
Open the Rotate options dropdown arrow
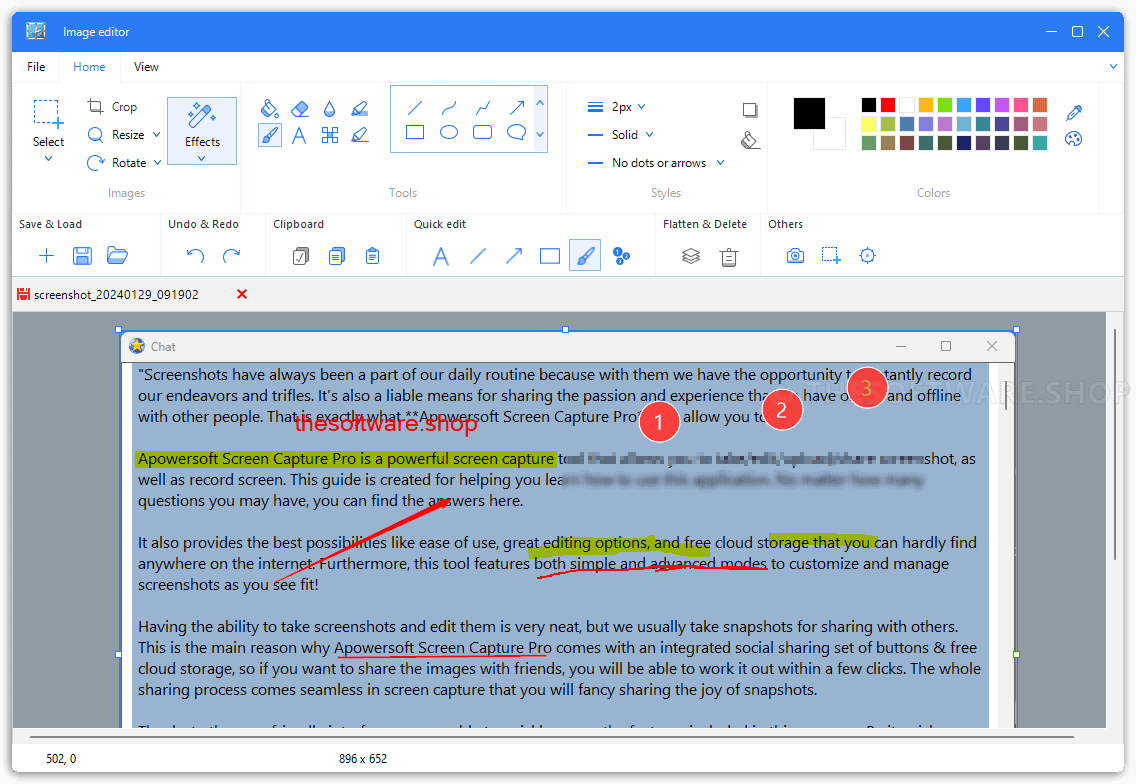click(x=157, y=163)
